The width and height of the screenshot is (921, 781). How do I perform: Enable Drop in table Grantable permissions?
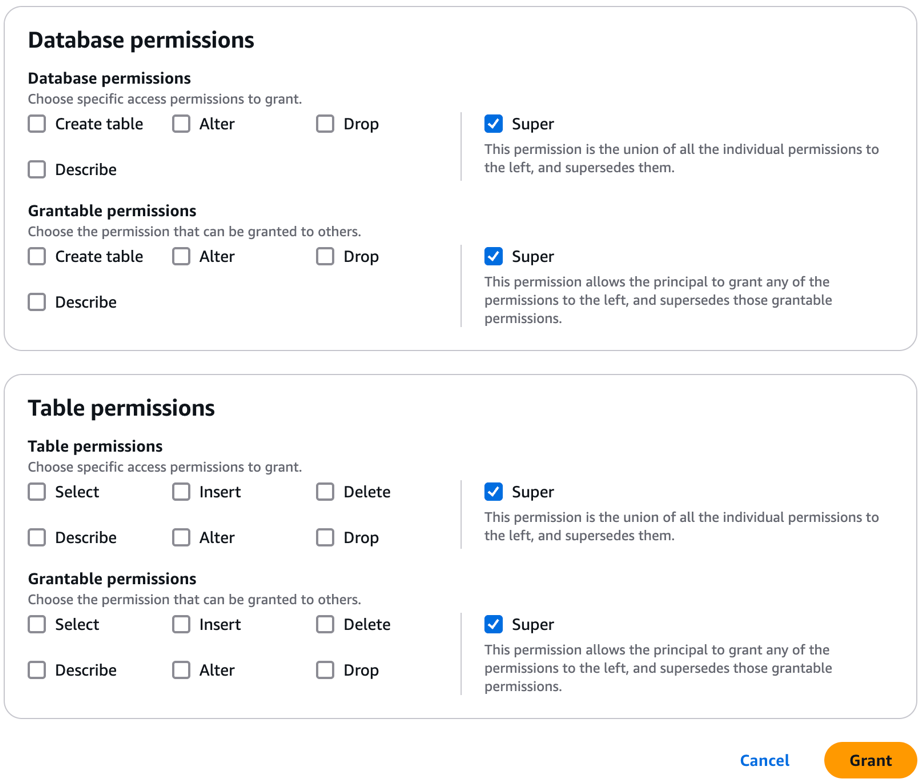[325, 671]
